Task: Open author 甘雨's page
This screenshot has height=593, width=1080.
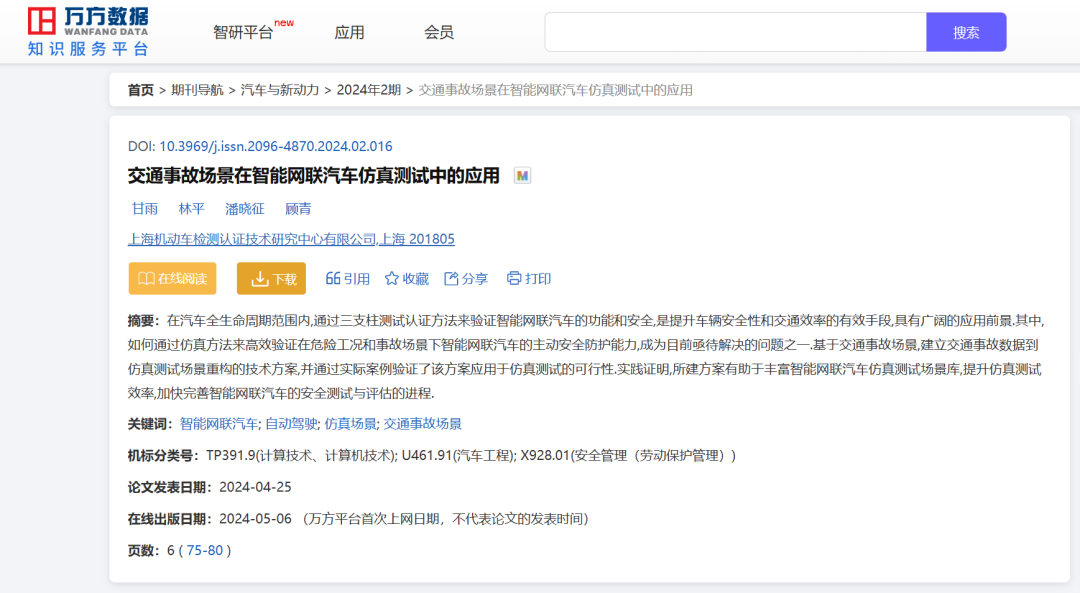Action: (145, 209)
